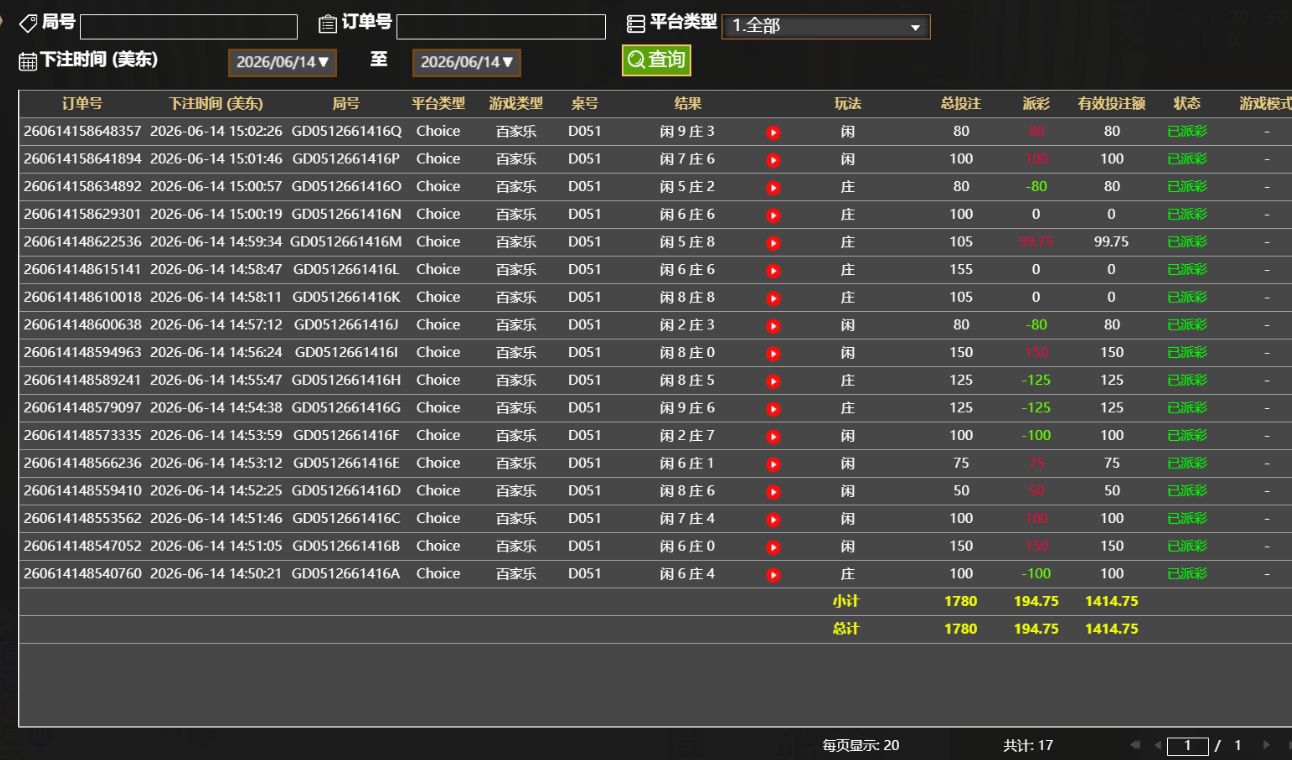
Task: Play video for order 260614148540760
Action: click(773, 575)
